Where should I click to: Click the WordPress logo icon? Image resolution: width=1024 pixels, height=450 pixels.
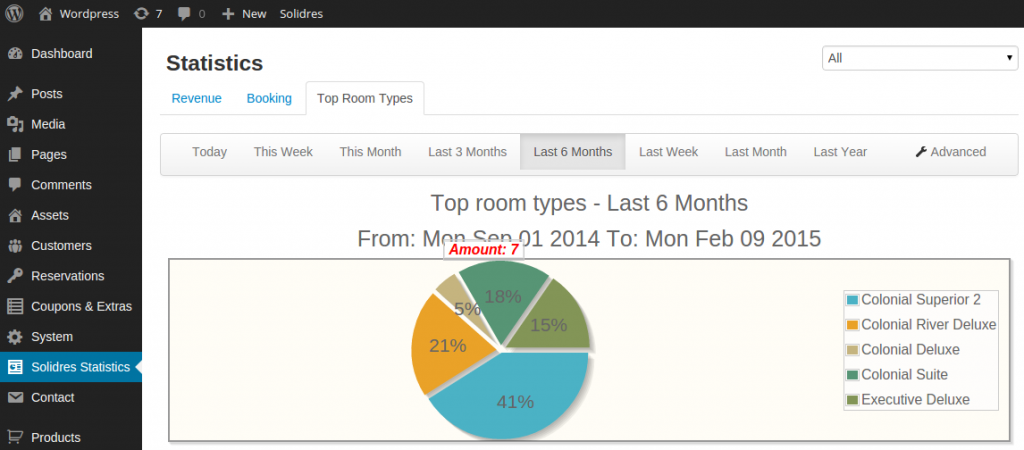14,13
